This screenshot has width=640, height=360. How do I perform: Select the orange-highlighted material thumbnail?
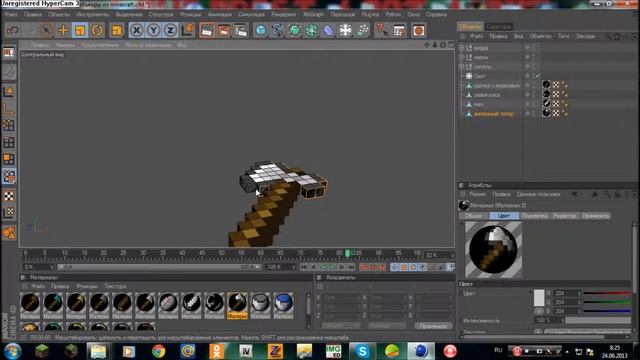point(237,305)
